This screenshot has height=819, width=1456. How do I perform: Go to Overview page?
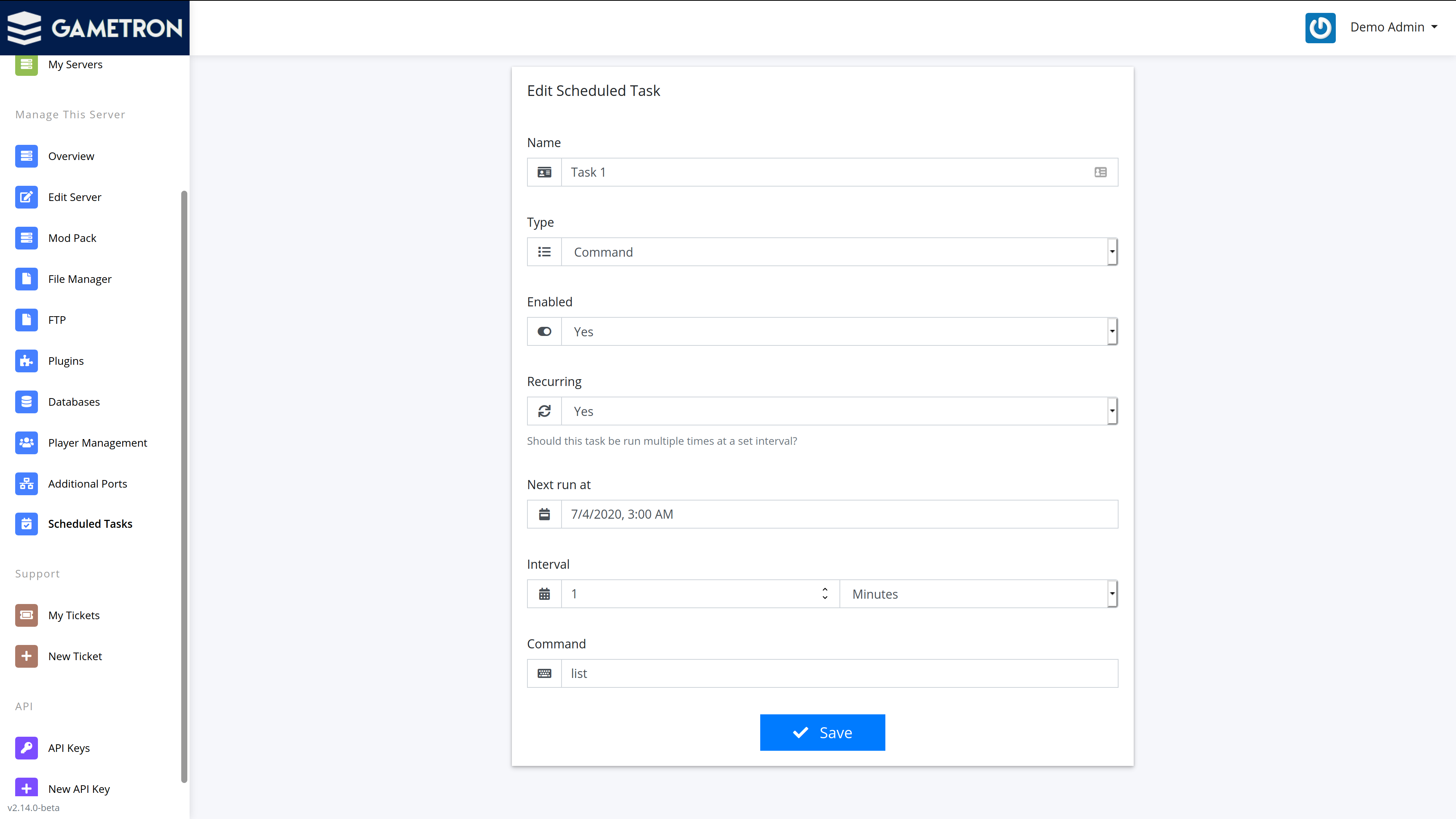[x=71, y=157]
